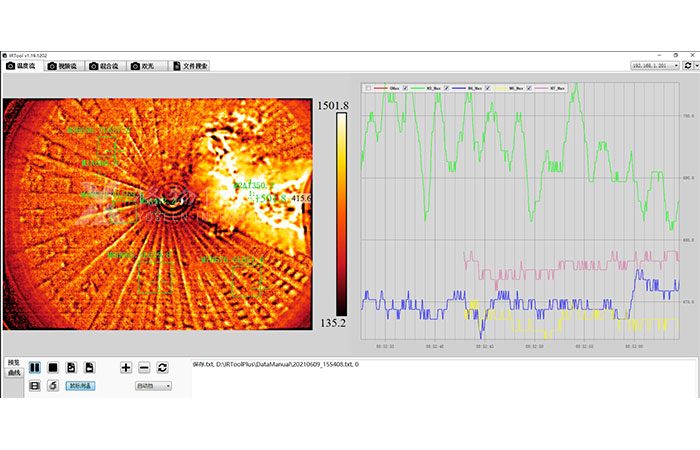Click the log text with DataManual file path

(275, 364)
